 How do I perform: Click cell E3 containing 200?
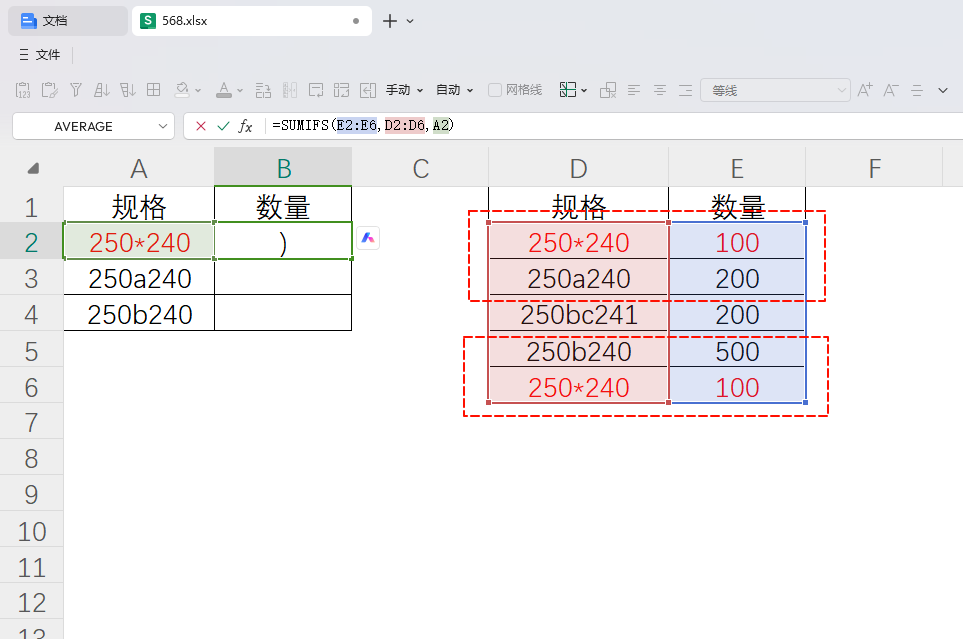[737, 278]
